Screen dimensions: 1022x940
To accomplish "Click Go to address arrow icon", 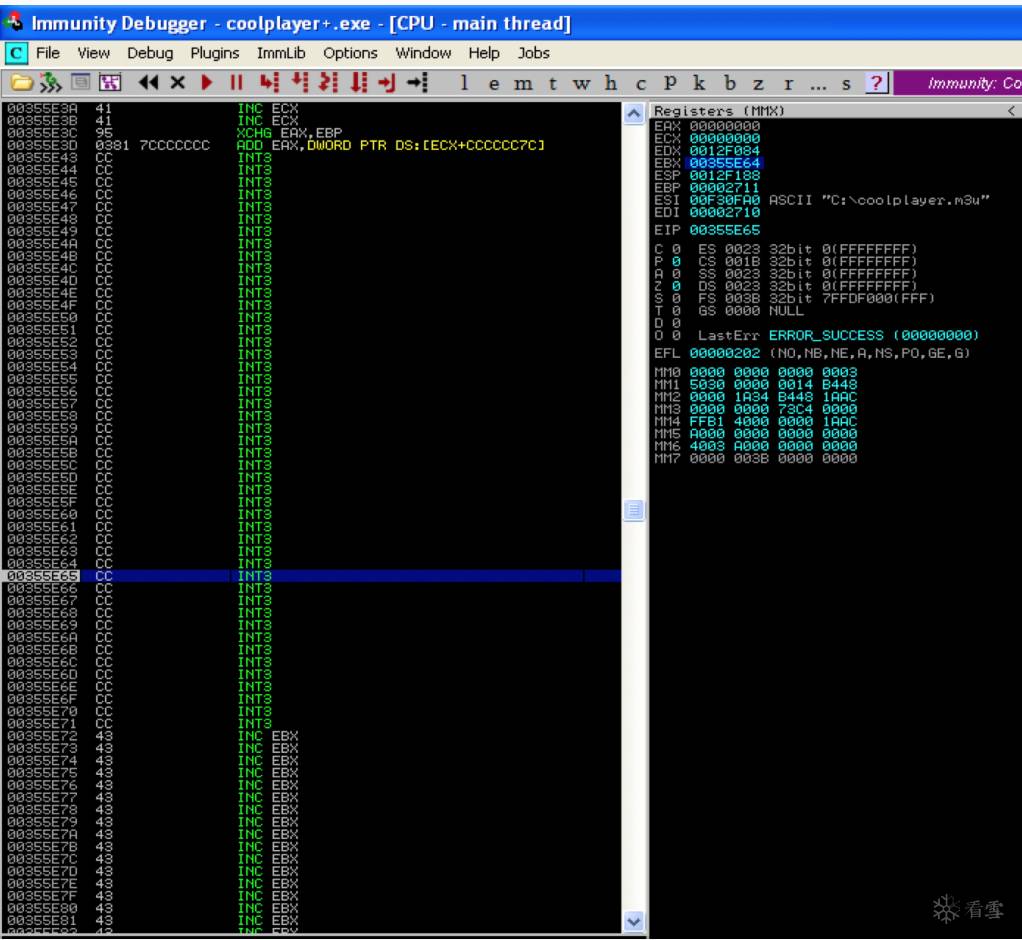I will point(417,82).
